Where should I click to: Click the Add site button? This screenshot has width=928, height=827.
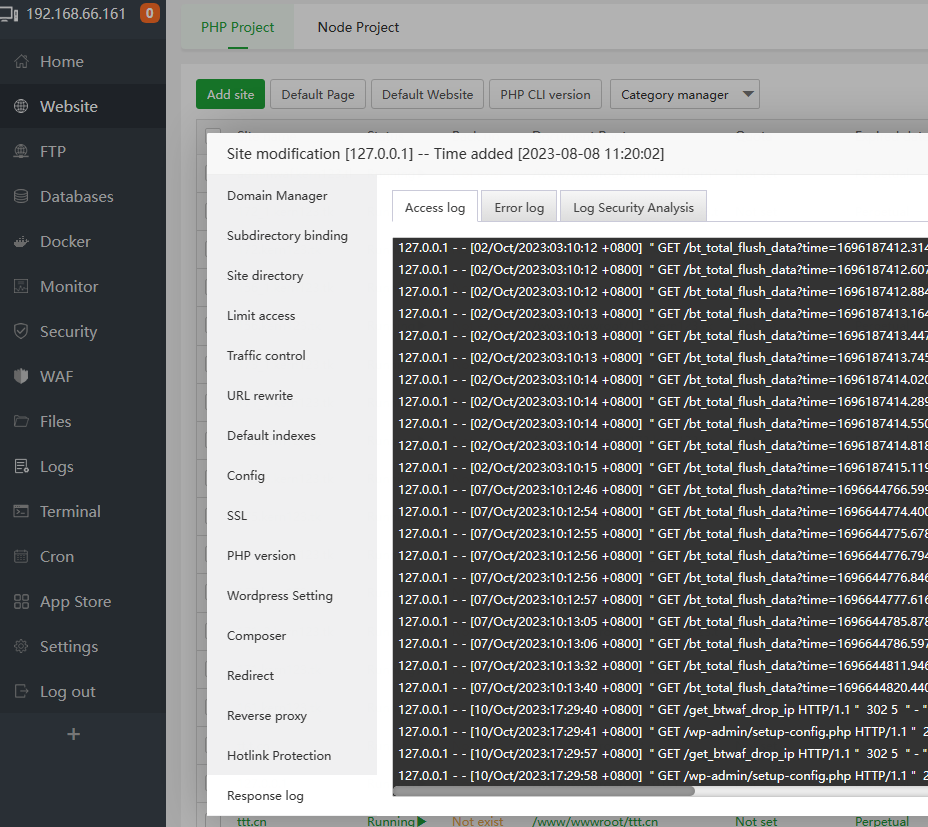click(230, 95)
